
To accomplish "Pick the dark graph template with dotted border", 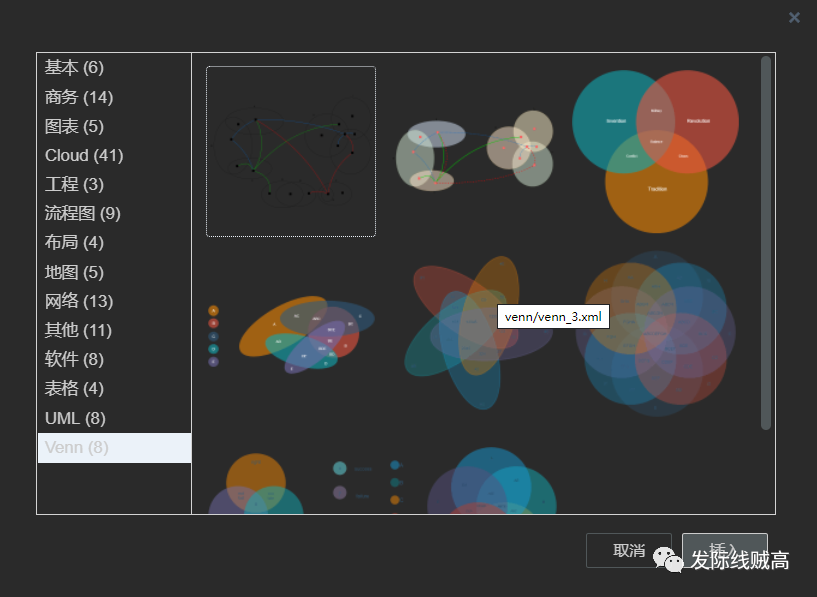I will click(x=291, y=152).
